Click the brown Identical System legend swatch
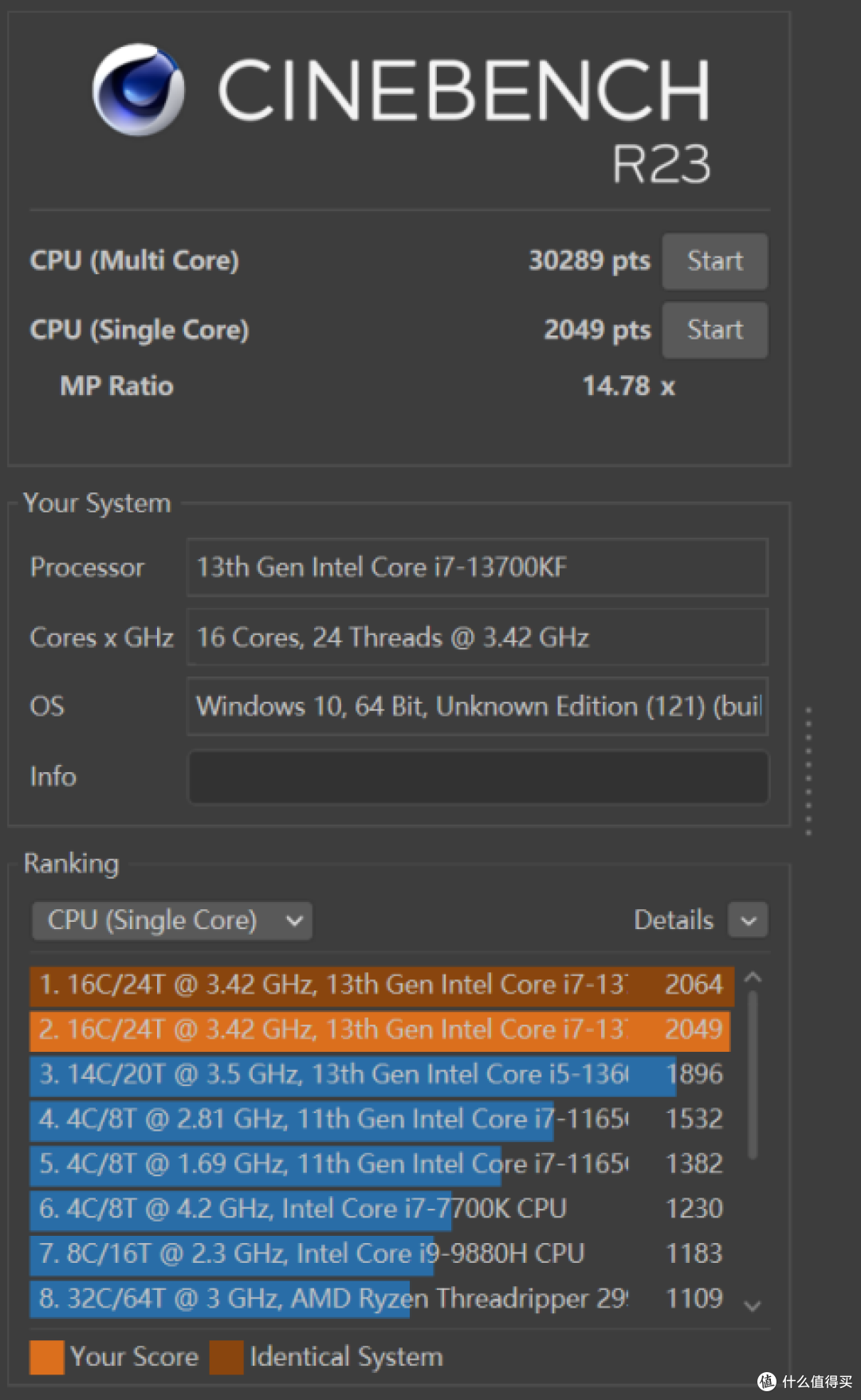861x1400 pixels. 226,1357
